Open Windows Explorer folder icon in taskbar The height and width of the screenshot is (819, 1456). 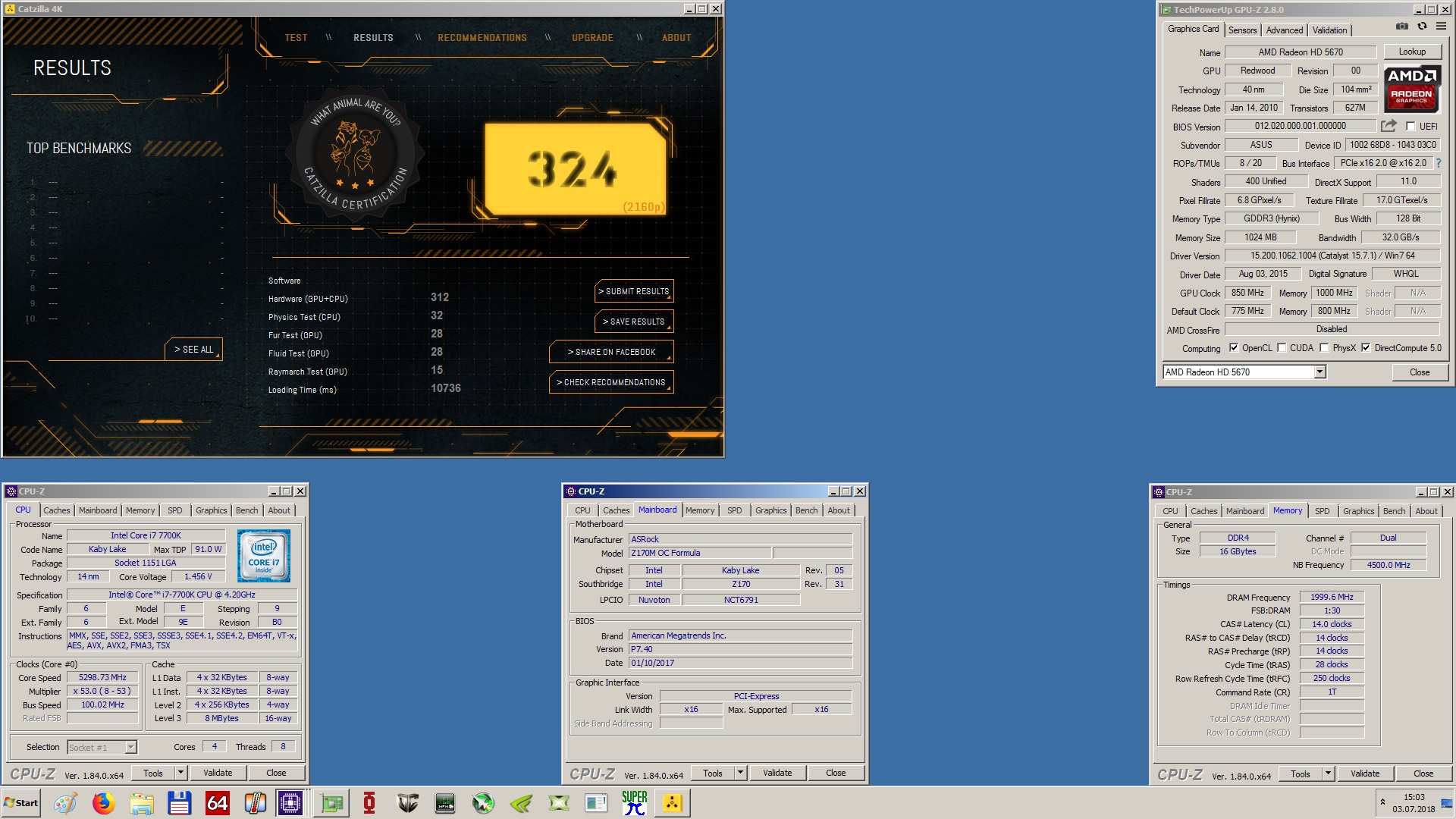(142, 803)
